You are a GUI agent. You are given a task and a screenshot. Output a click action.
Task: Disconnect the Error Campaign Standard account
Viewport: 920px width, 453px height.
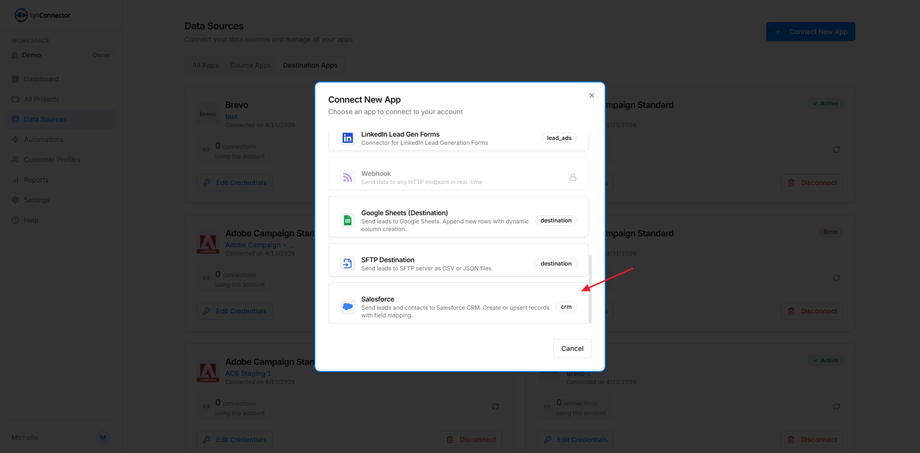click(x=812, y=311)
